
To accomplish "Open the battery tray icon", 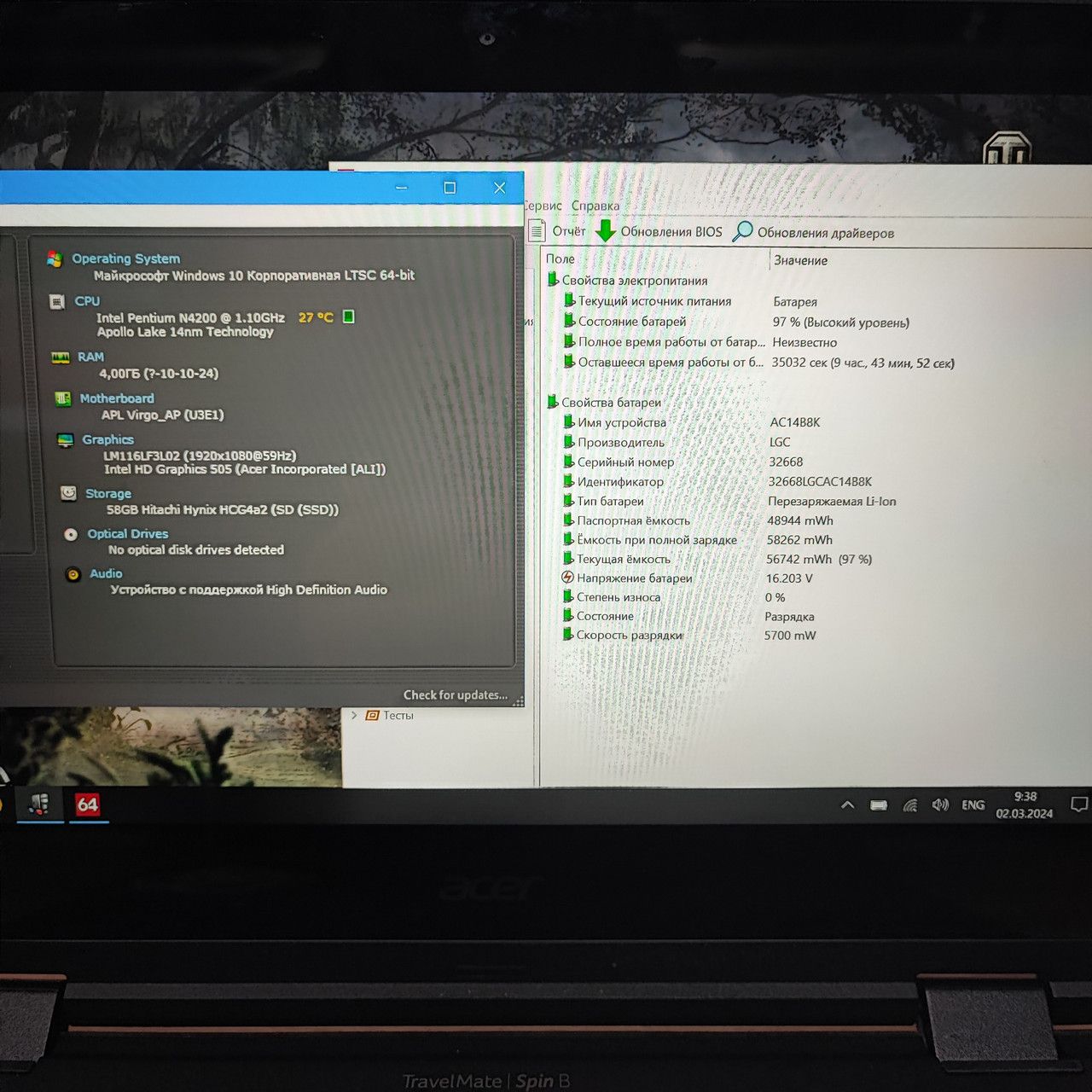I will click(x=879, y=805).
